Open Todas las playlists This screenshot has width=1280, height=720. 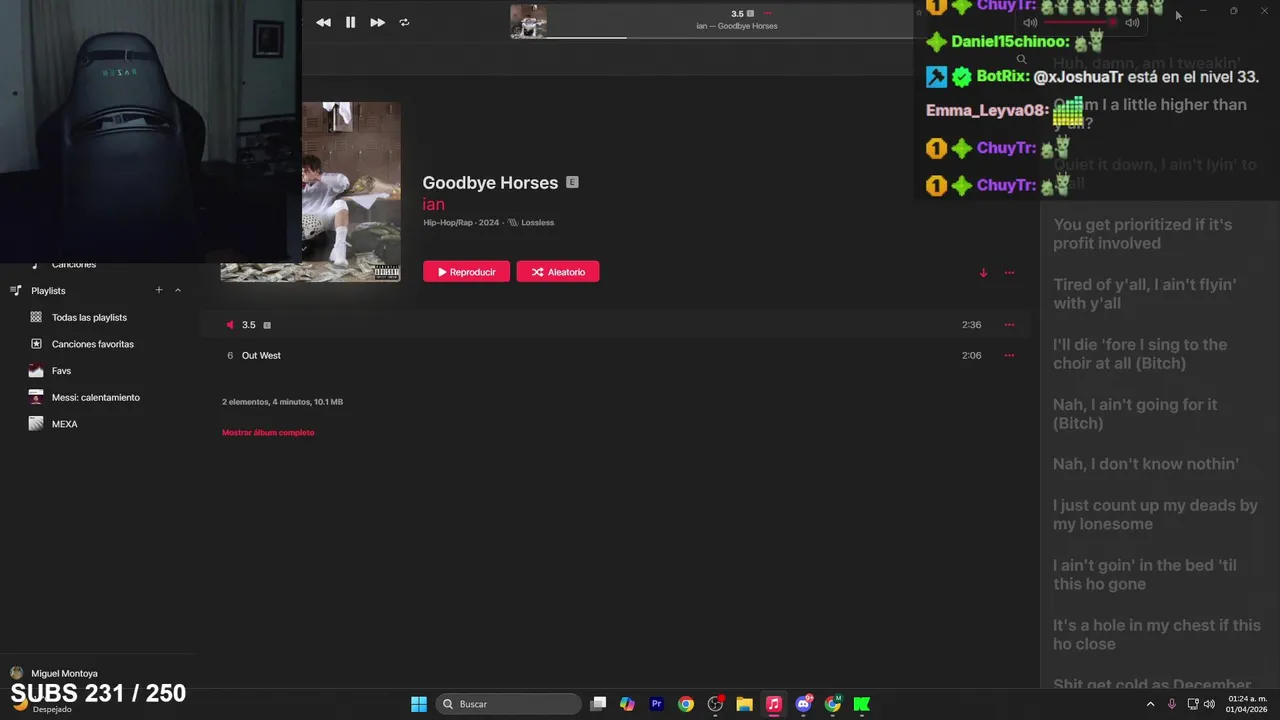click(x=89, y=317)
